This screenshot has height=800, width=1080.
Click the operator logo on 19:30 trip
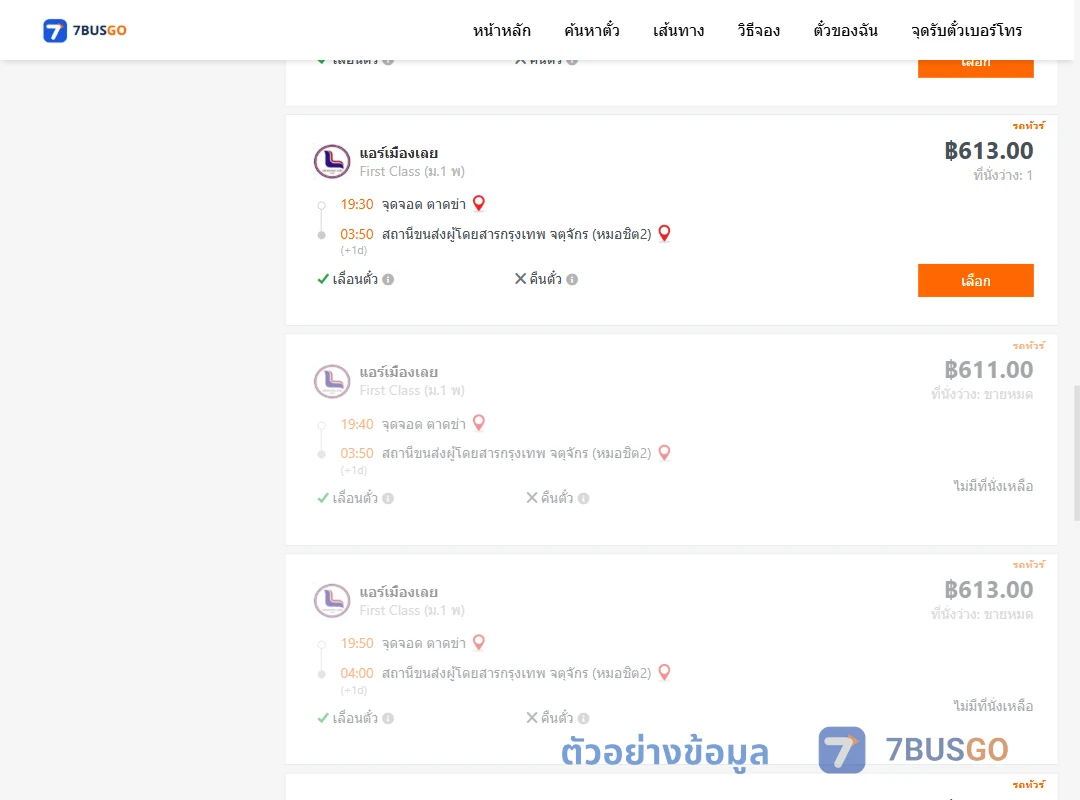332,161
